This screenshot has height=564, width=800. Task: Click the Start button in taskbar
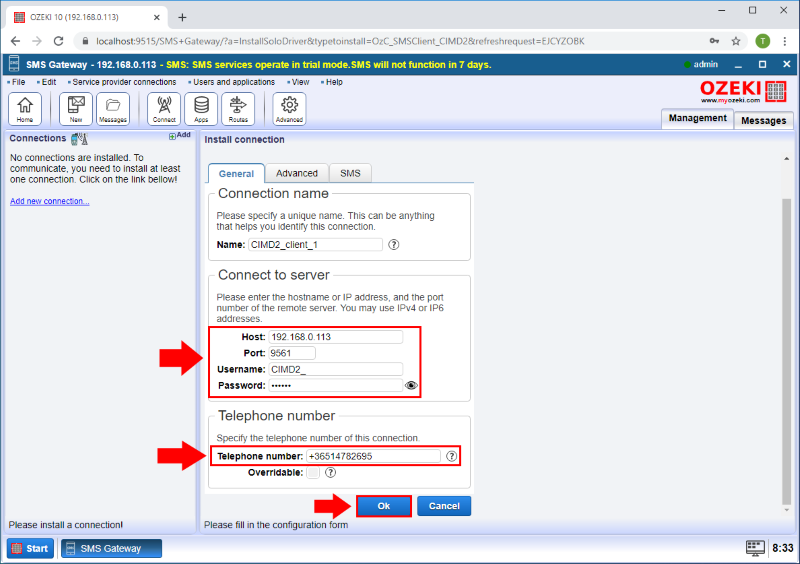[30, 548]
